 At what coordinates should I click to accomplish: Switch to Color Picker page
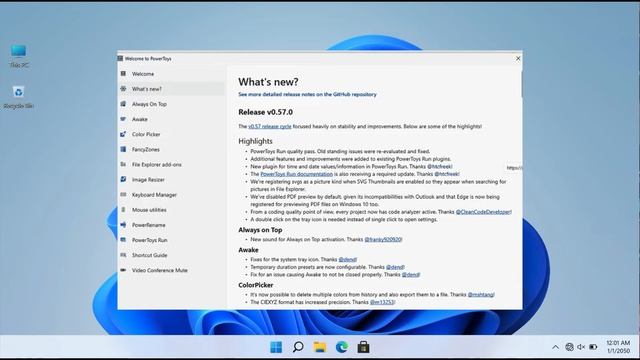pyautogui.click(x=171, y=134)
